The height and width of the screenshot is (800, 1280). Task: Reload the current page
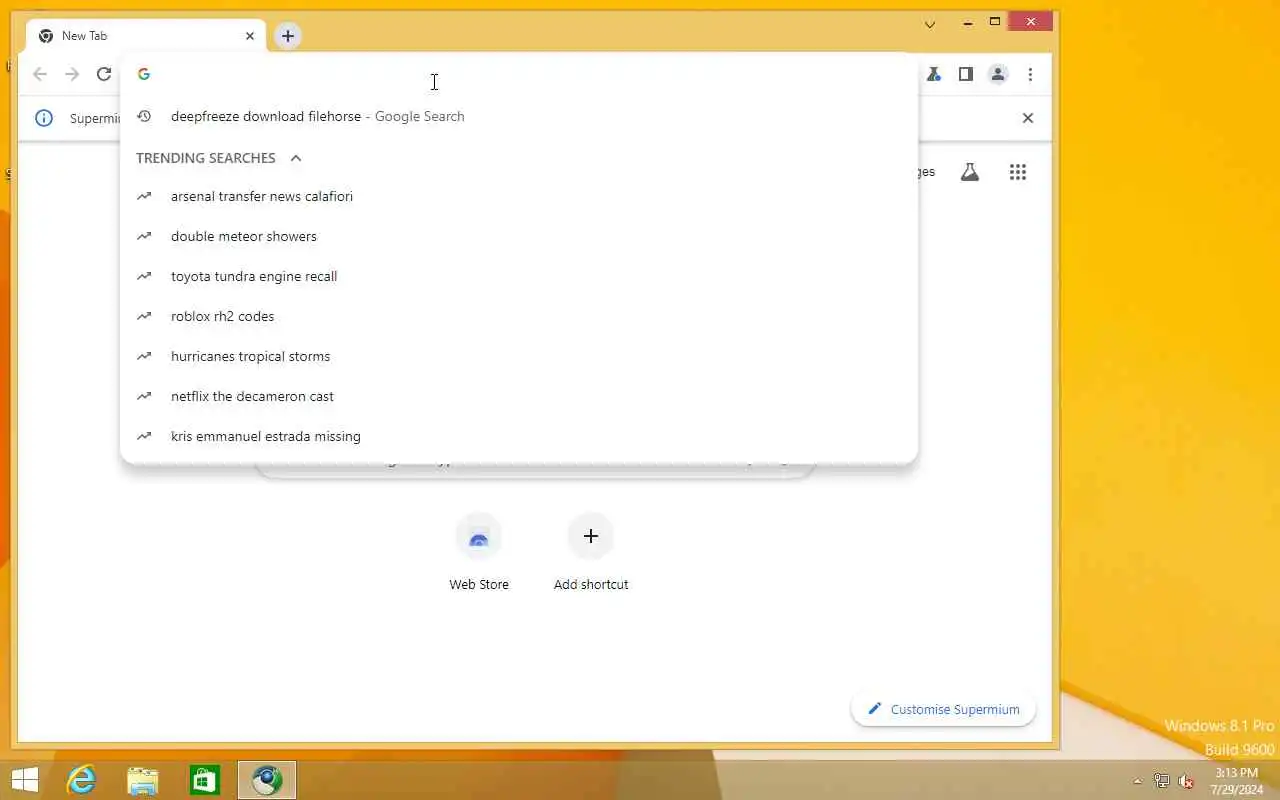click(104, 74)
